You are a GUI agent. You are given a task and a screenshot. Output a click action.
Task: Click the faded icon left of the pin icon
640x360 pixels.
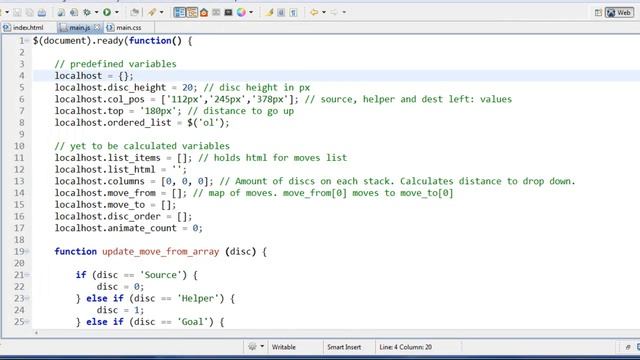pos(134,13)
